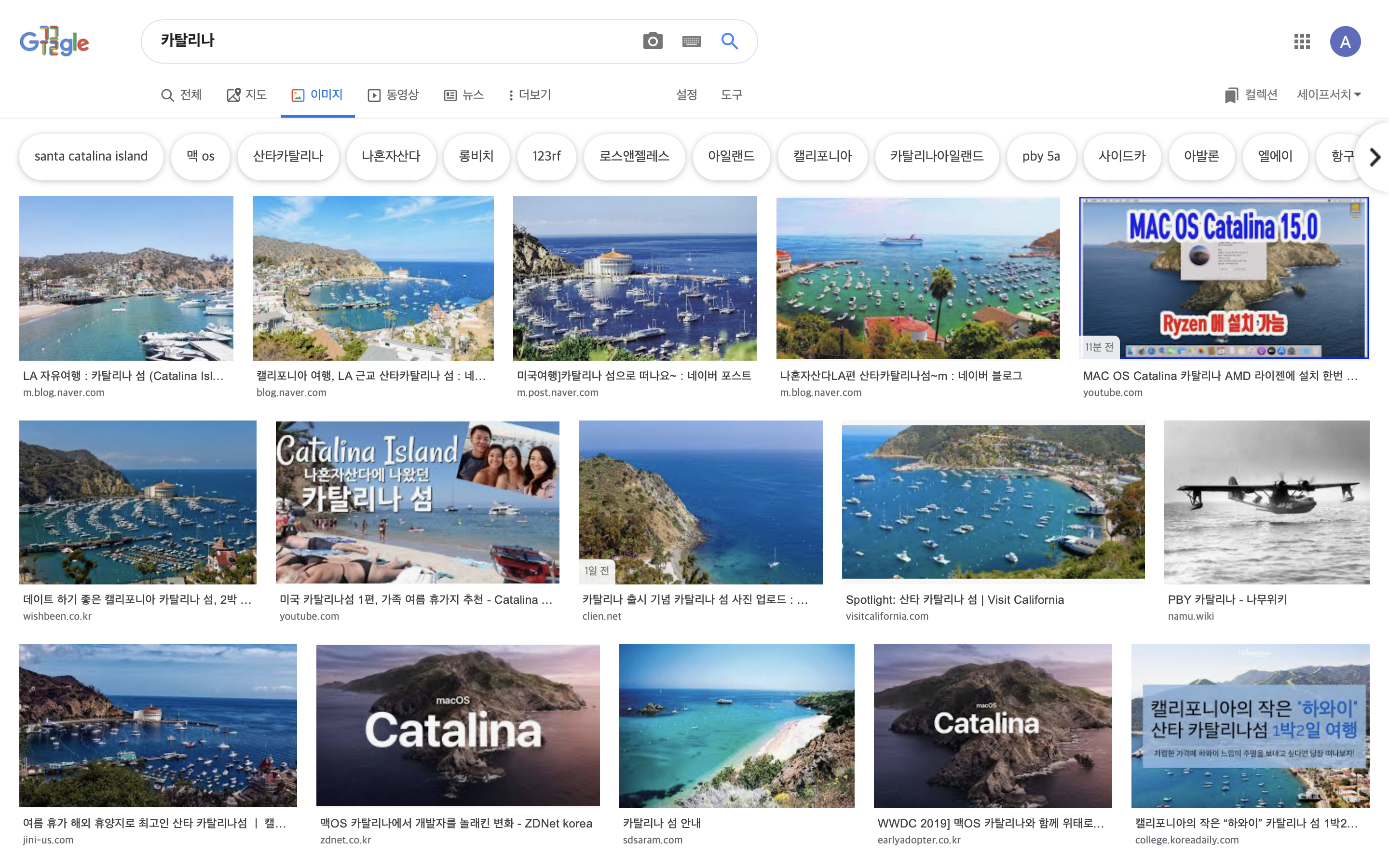Expand the 더보기 menu
The image size is (1389, 868).
pos(529,95)
